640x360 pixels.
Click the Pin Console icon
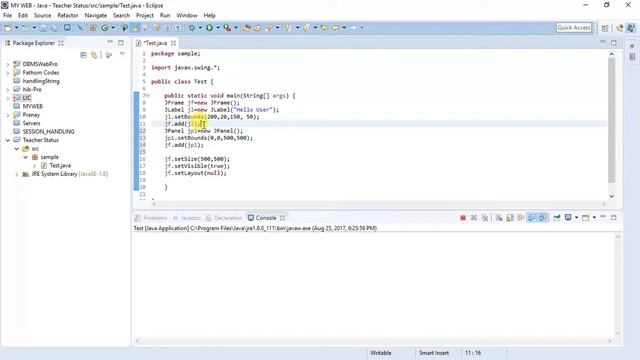pos(557,218)
